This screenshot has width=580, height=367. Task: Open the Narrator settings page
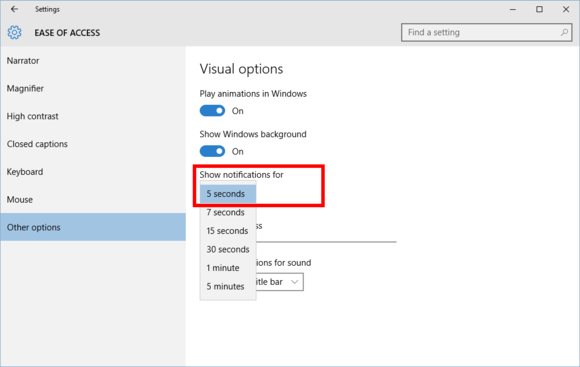(93, 61)
